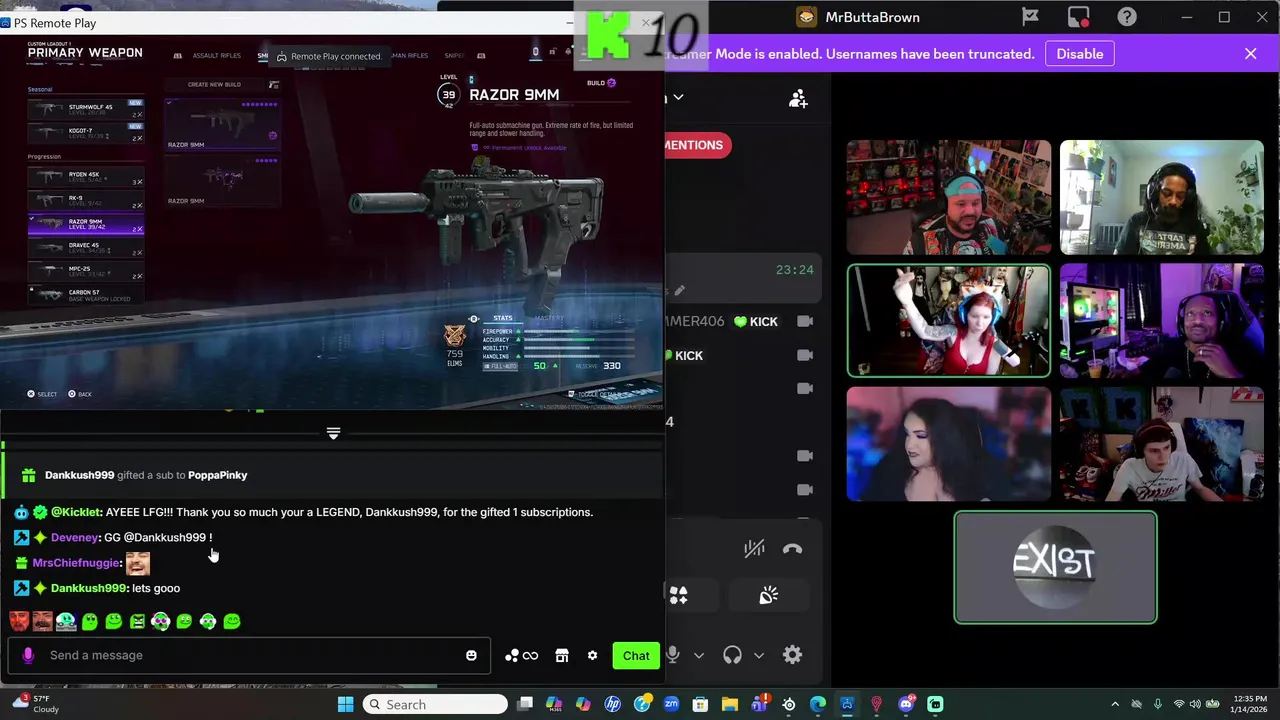Open @Kicklet bot username in chat
The height and width of the screenshot is (720, 1280).
(76, 512)
